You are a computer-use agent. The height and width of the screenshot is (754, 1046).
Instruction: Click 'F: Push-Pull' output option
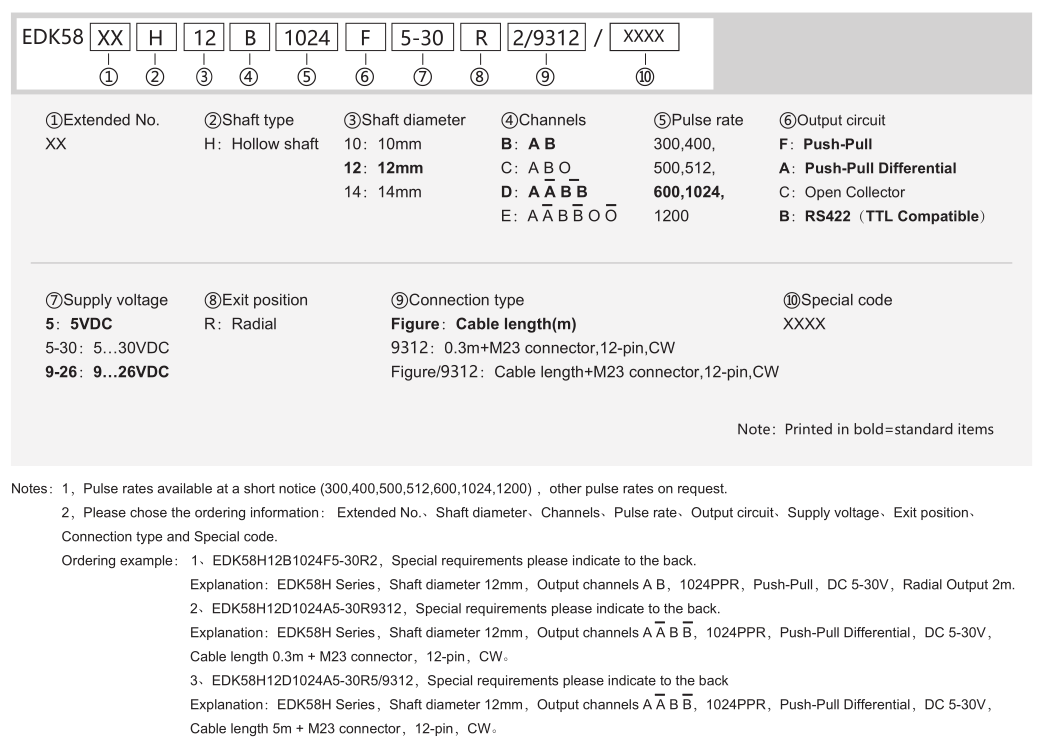pos(826,144)
